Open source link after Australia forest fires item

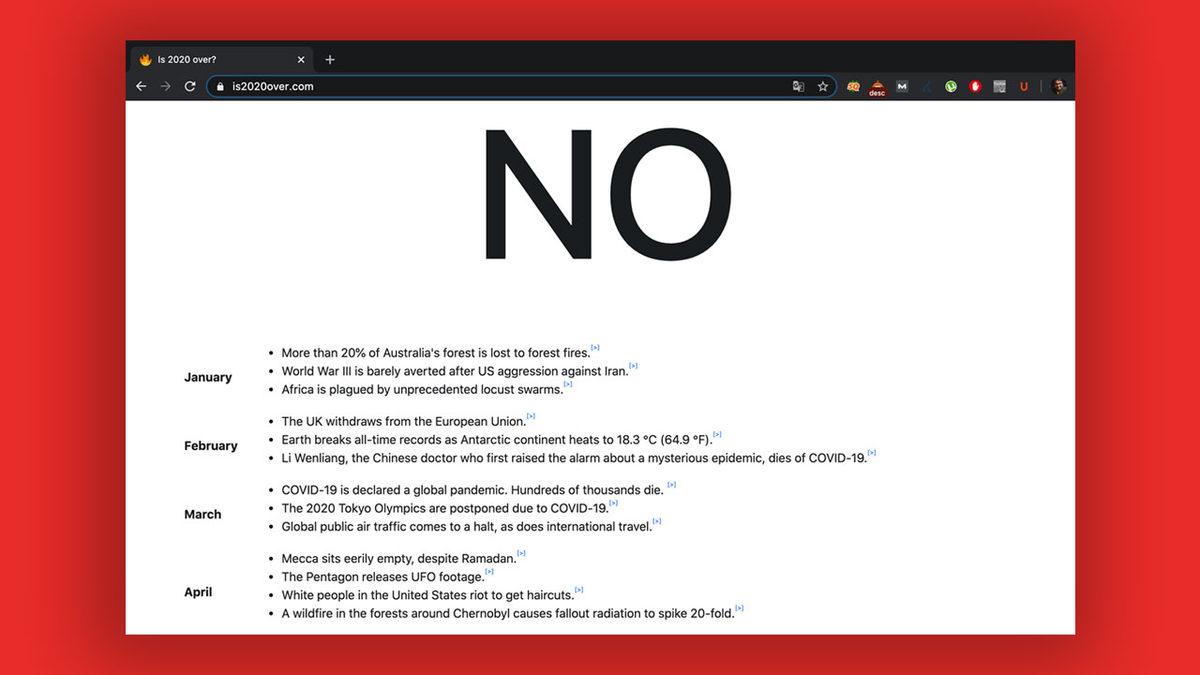coord(595,349)
